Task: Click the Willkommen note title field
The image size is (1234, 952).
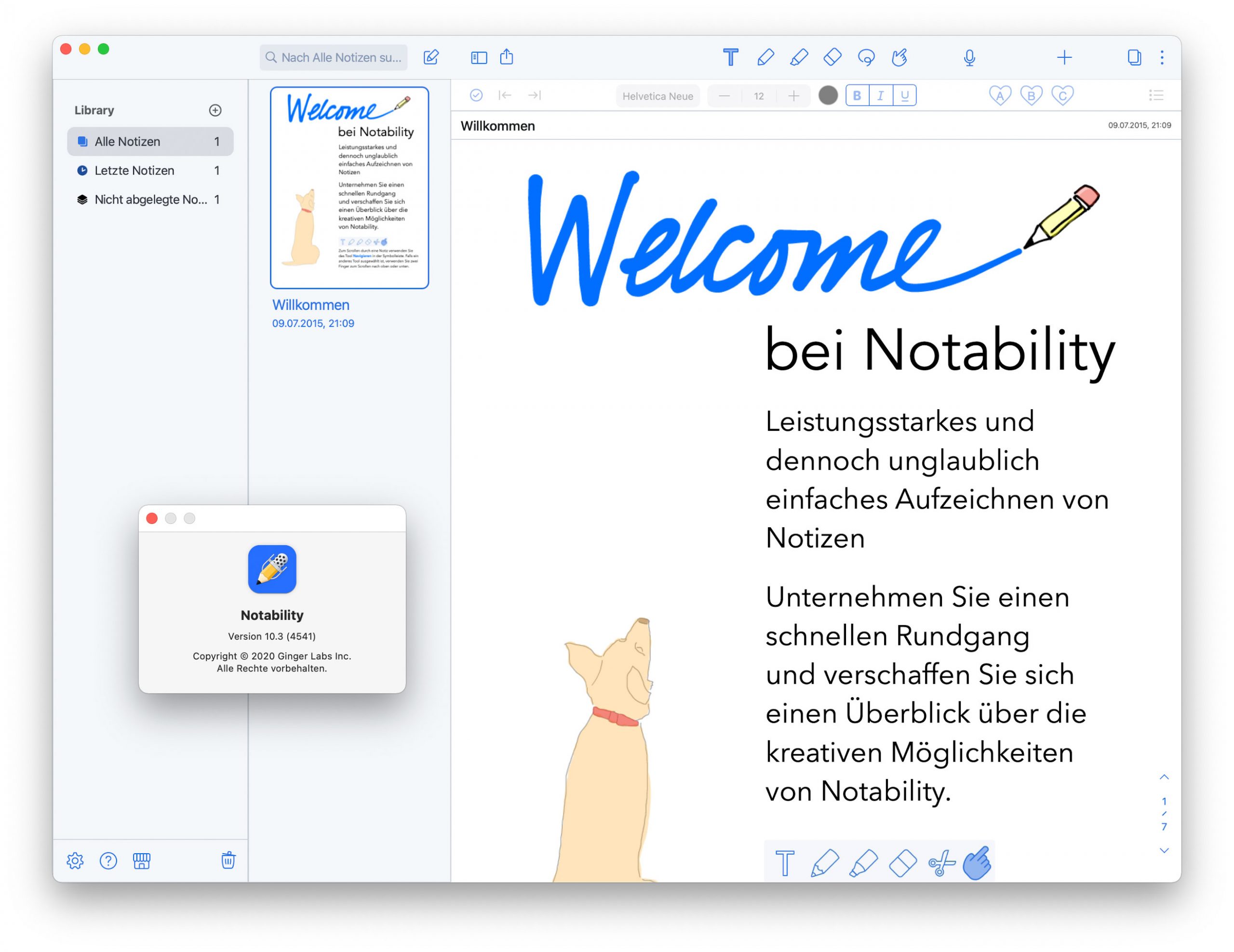Action: point(497,126)
